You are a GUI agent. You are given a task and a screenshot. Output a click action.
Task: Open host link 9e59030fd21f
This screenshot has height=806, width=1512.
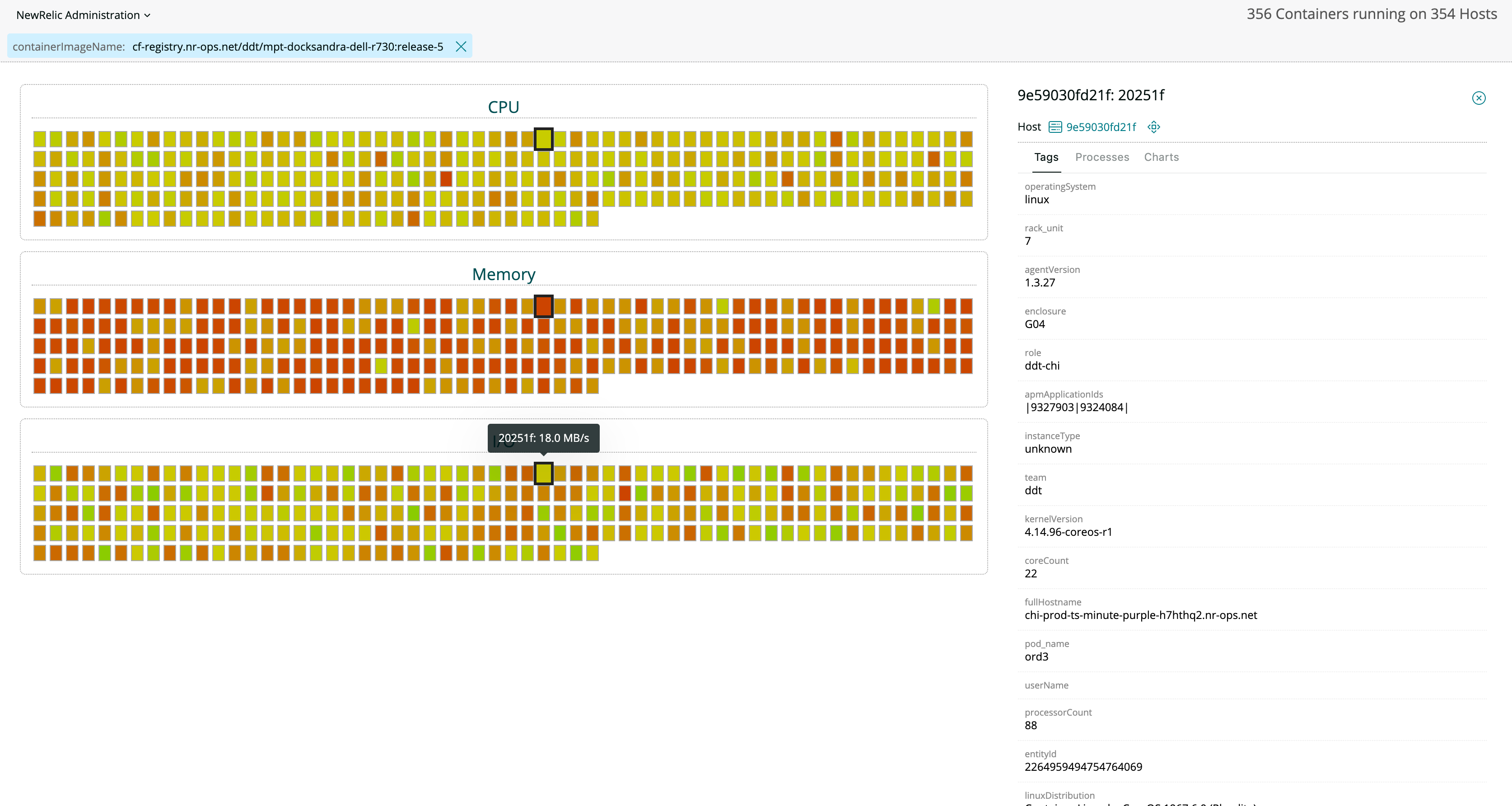[1101, 127]
